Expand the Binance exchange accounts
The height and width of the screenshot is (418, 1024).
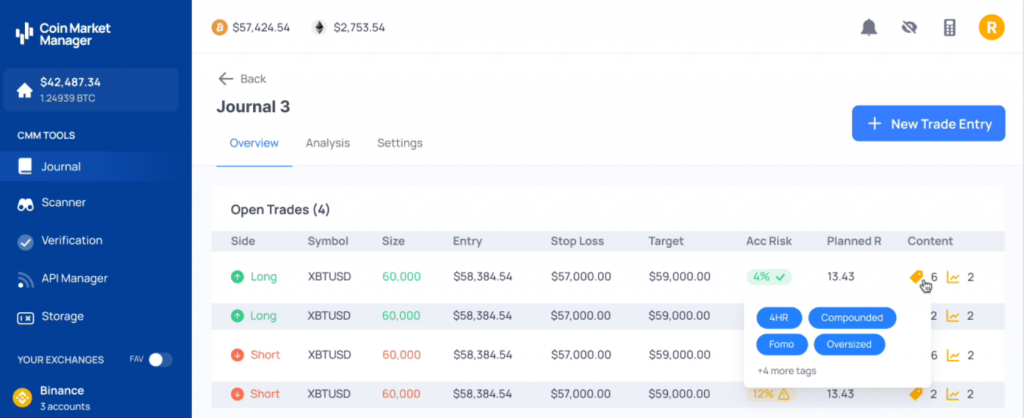(64, 397)
